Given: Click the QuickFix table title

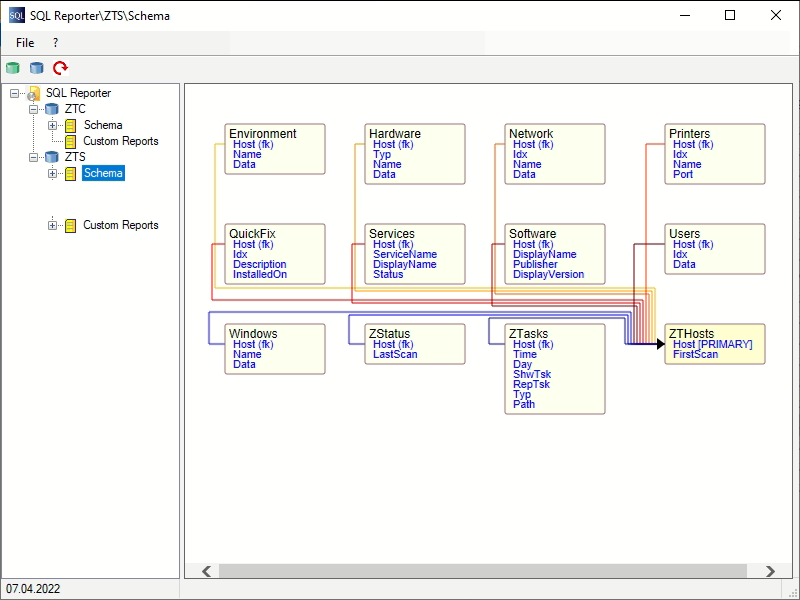Looking at the screenshot, I should [252, 234].
